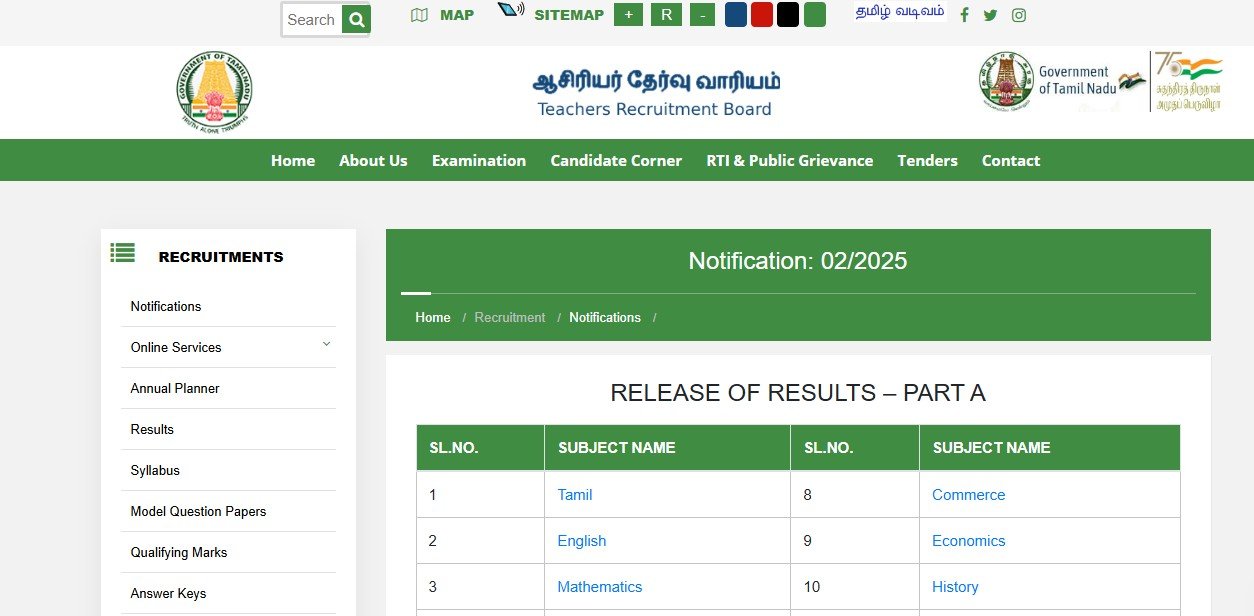Open the Candidate Corner menu
This screenshot has width=1254, height=616.
pyautogui.click(x=616, y=160)
